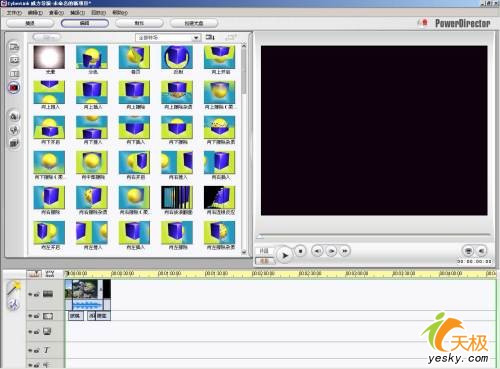Click the Create Disc mode button

194,23
